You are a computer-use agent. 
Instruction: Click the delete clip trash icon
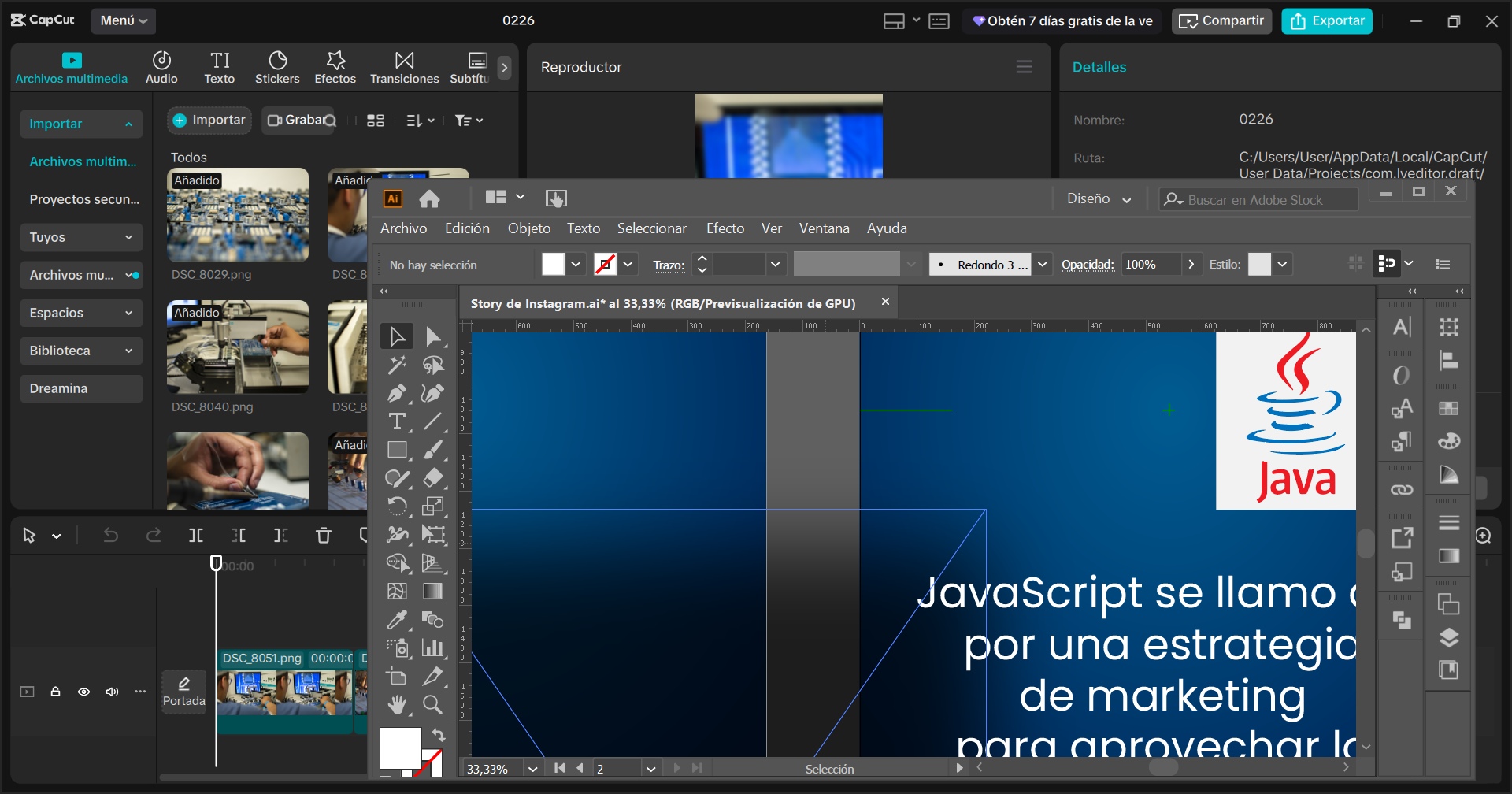(323, 536)
